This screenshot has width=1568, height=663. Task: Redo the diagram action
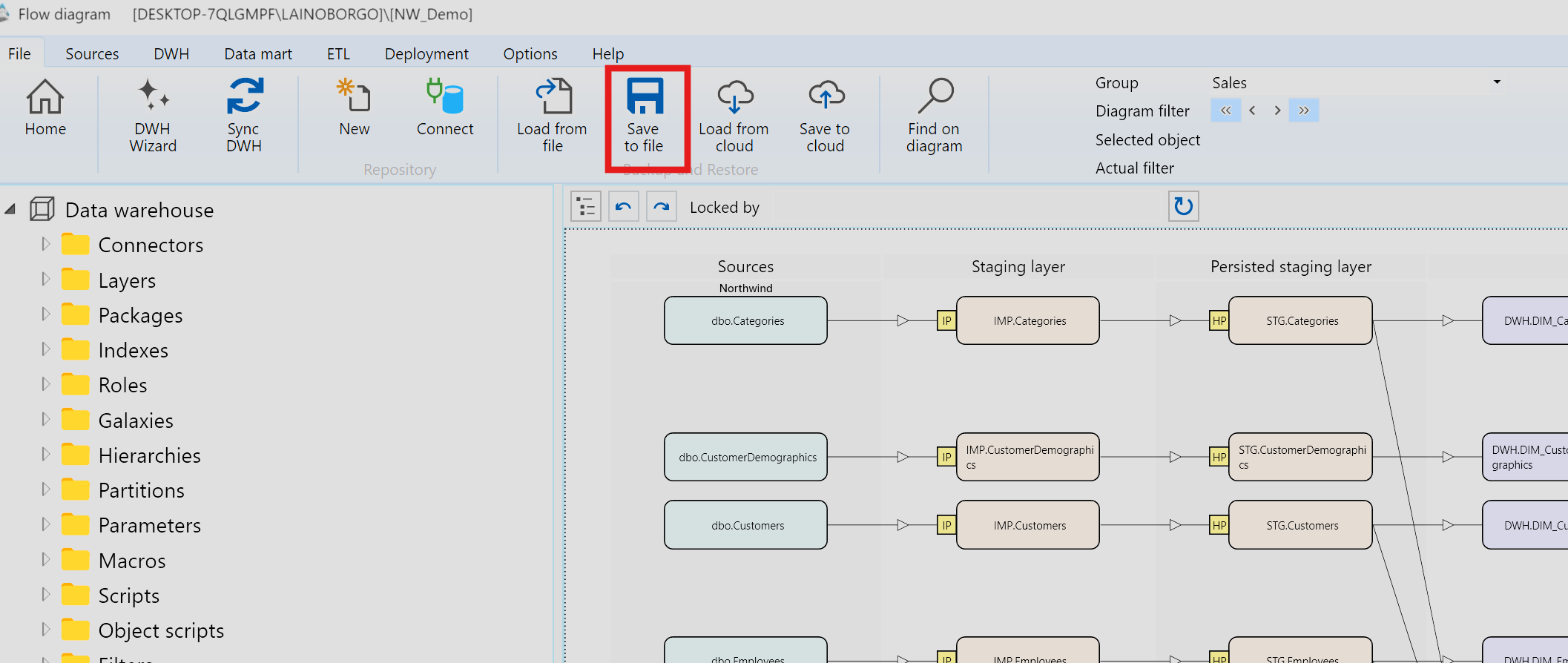tap(662, 206)
